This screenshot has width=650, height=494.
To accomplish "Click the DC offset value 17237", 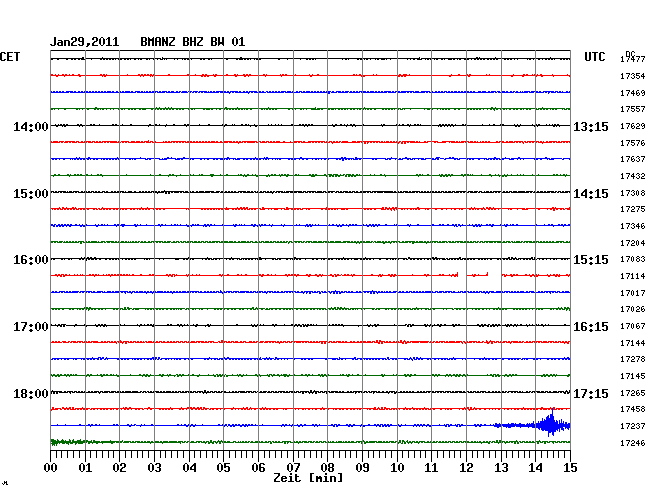I will (633, 426).
